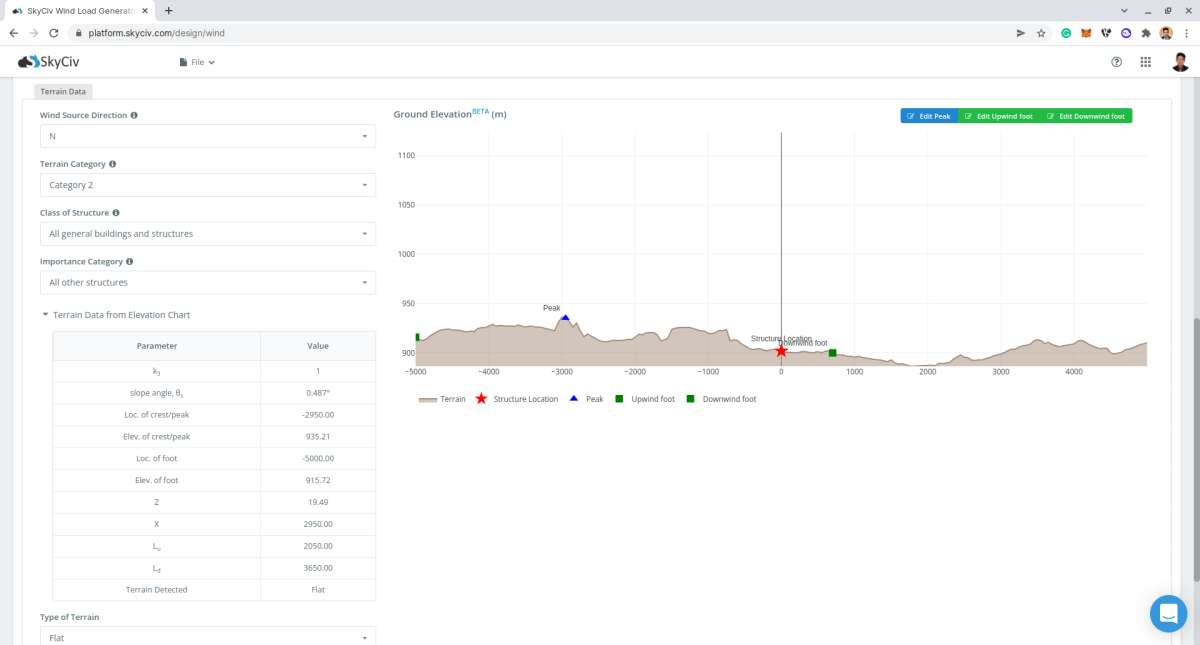The image size is (1200, 645).
Task: Open the File menu
Action: [x=196, y=61]
